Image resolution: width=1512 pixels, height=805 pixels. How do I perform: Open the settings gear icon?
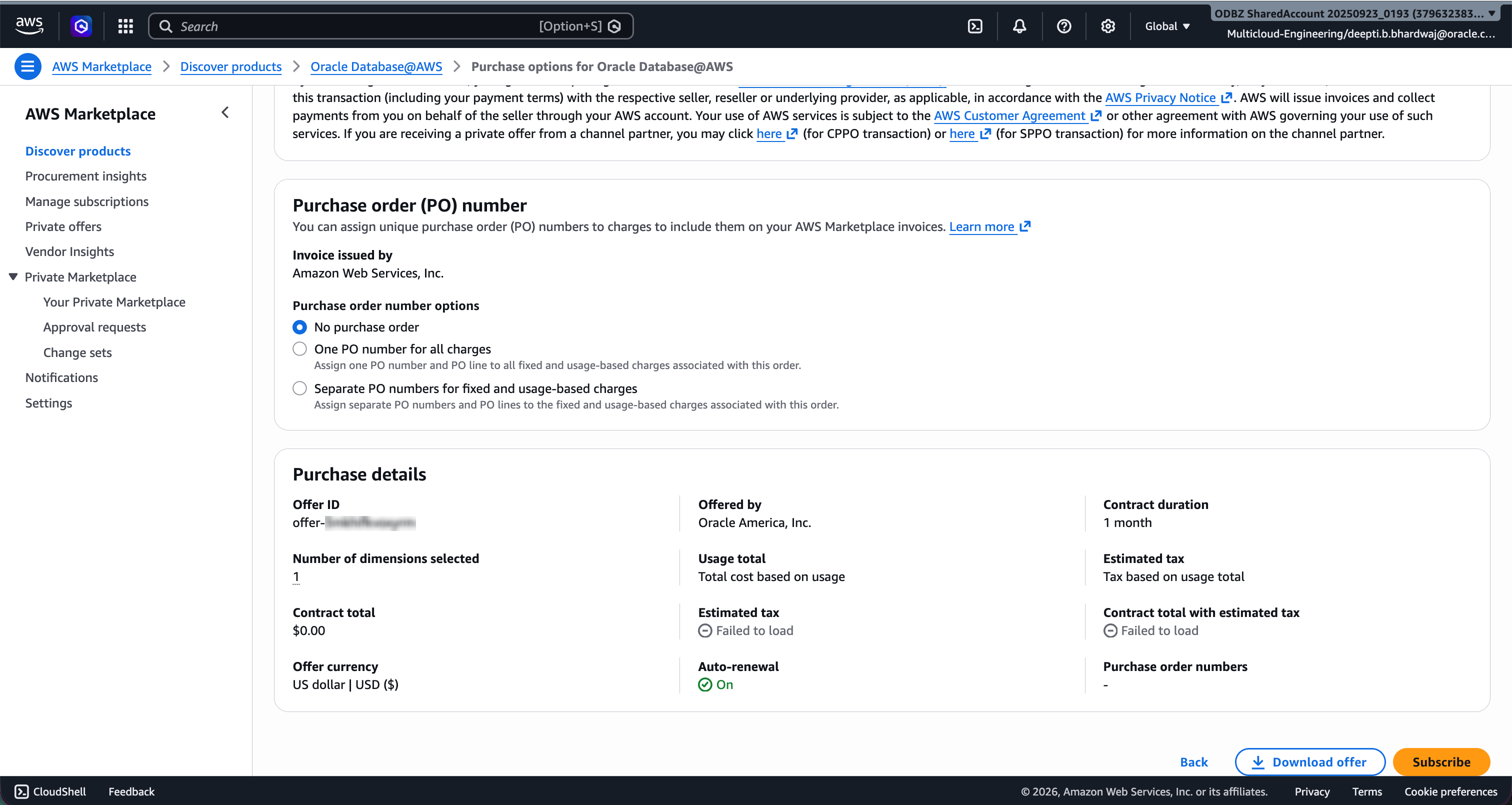click(1107, 26)
